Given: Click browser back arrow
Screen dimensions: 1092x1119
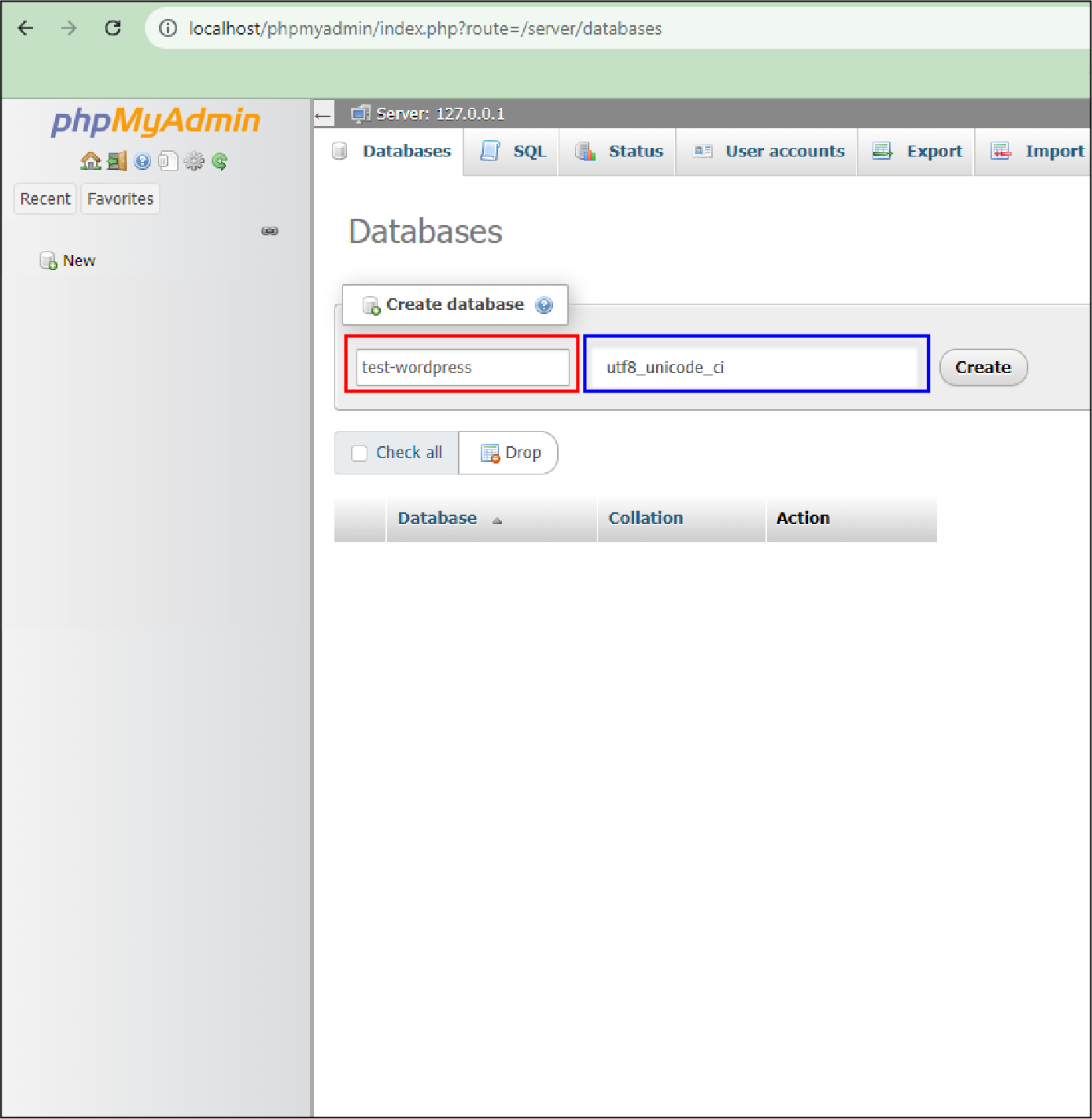Looking at the screenshot, I should (26, 28).
